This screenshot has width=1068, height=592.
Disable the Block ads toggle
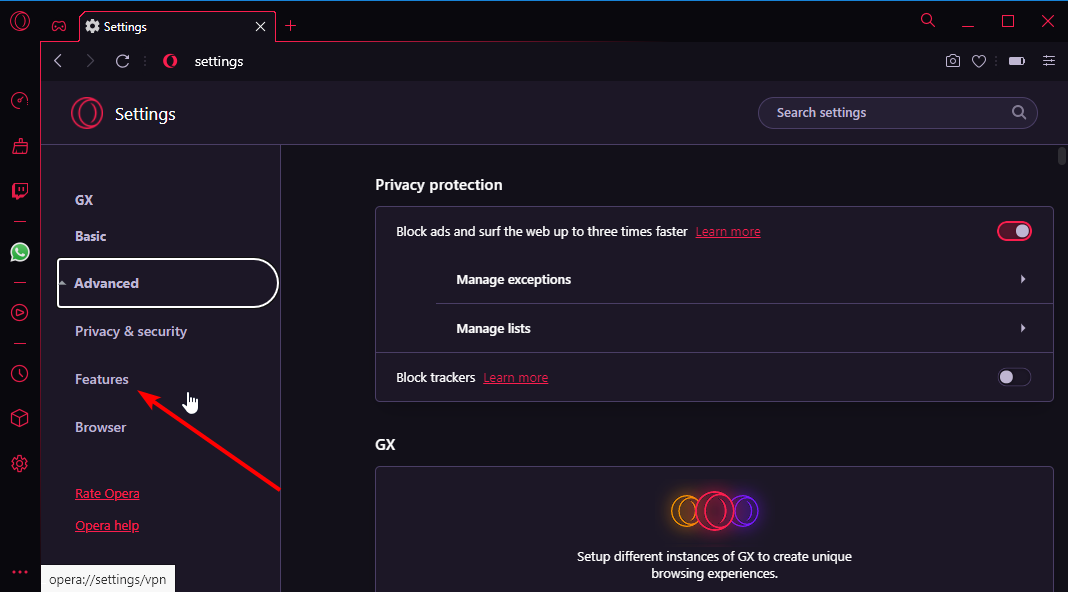point(1014,231)
